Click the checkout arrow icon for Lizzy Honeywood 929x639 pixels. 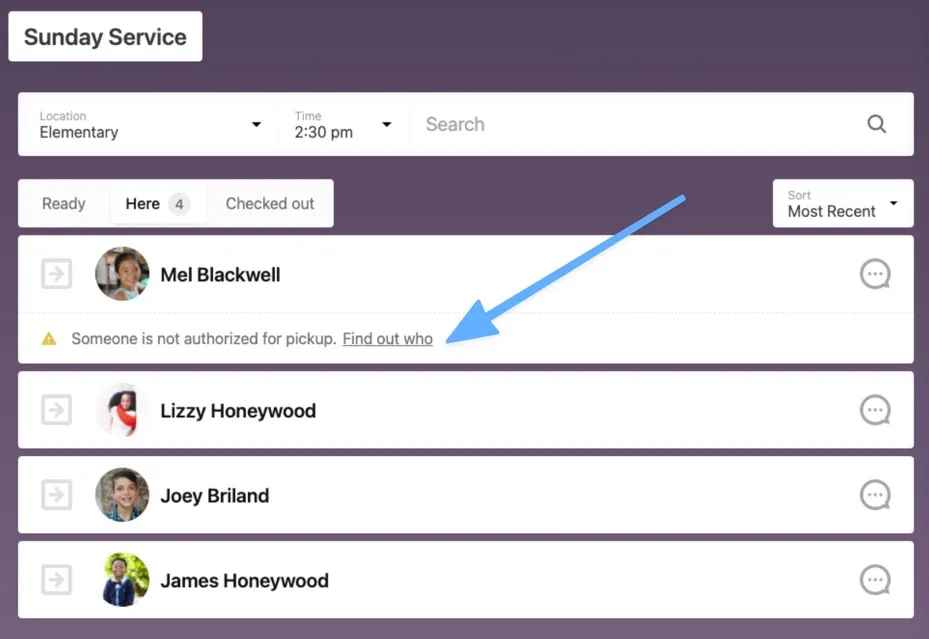point(57,410)
